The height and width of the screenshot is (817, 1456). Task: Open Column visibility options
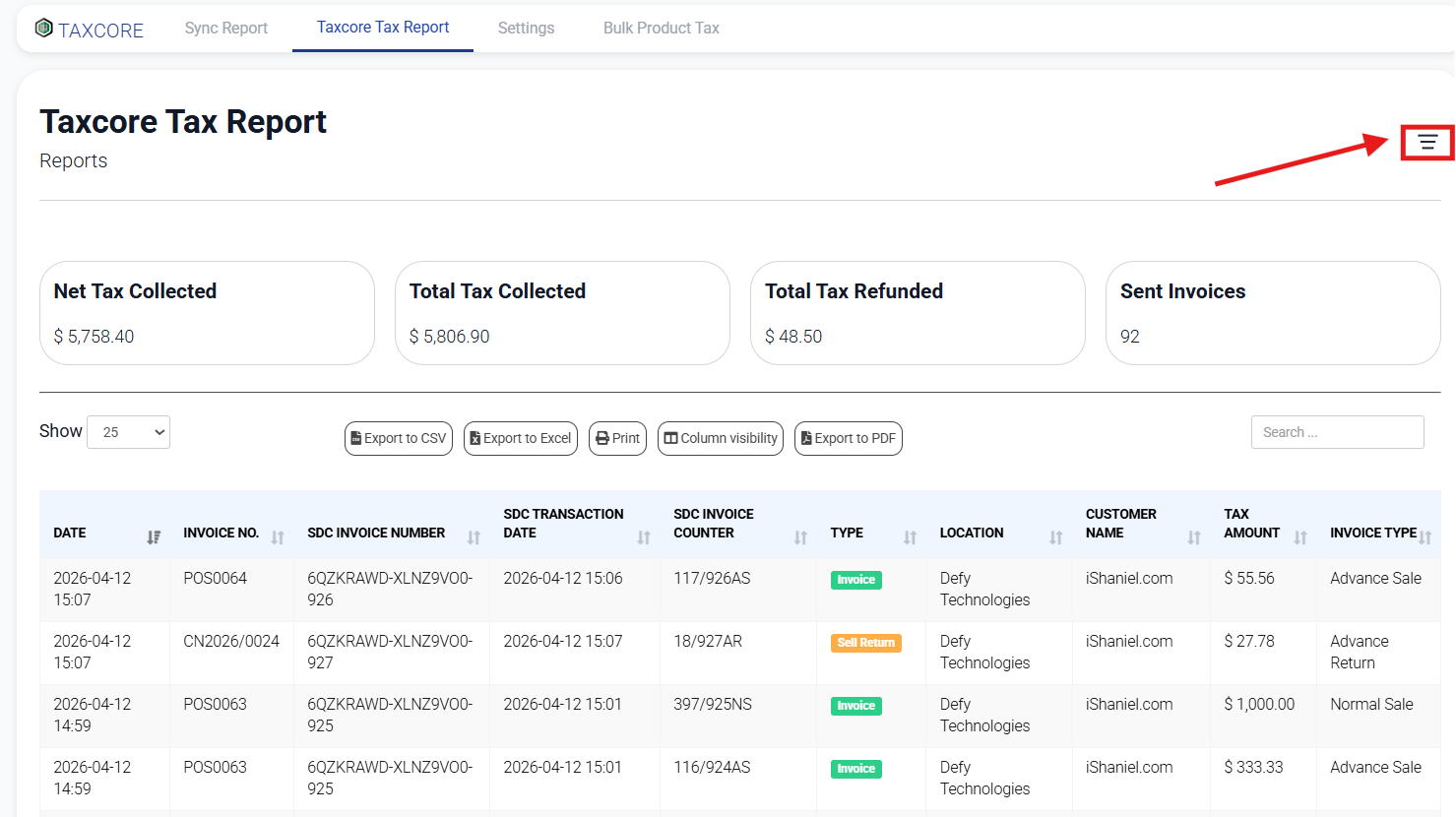721,438
